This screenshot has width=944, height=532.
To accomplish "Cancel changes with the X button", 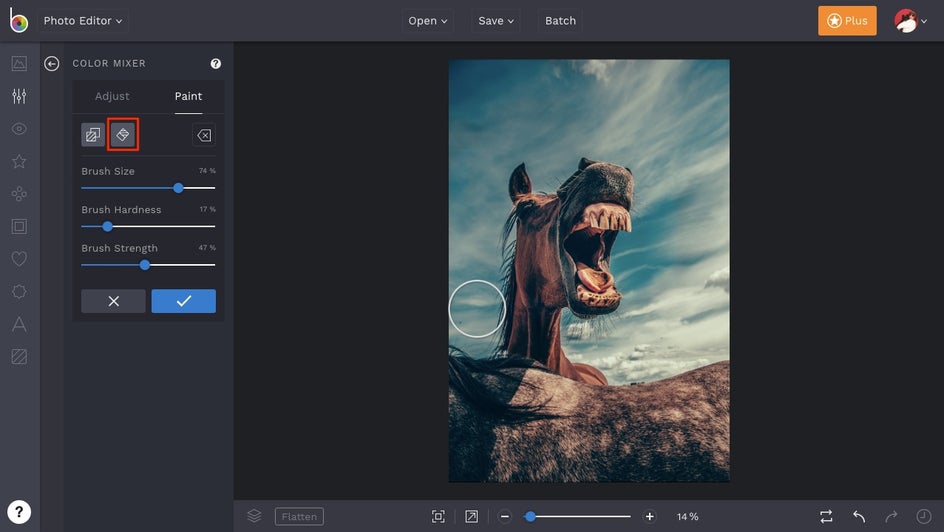I will tap(113, 301).
